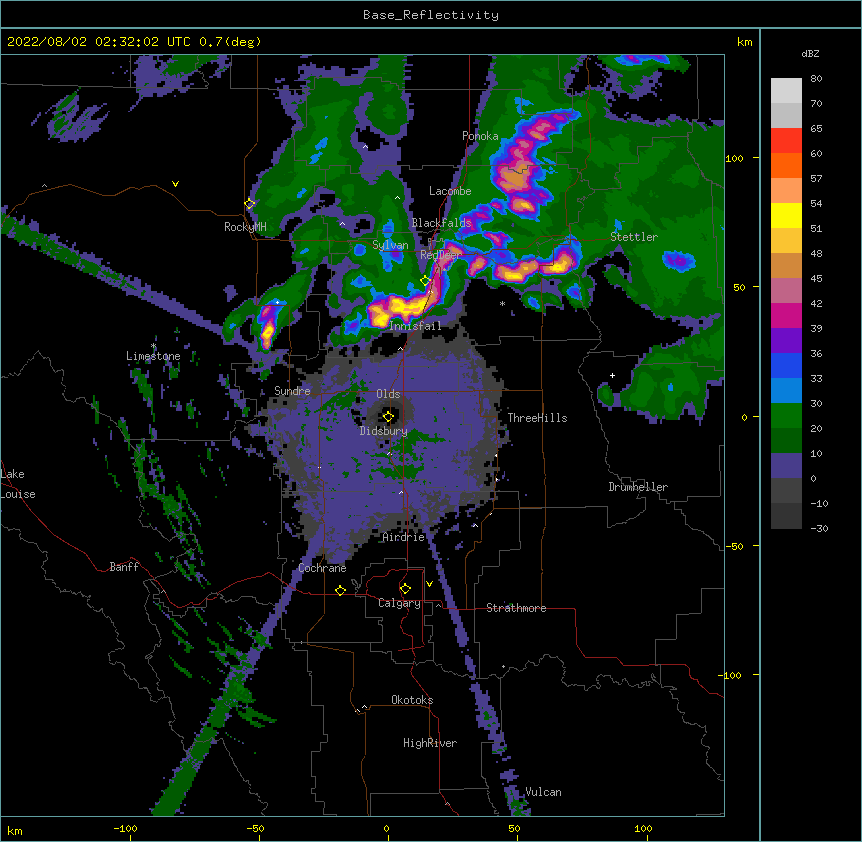
Task: Click the Drumheller city label
Action: (638, 487)
